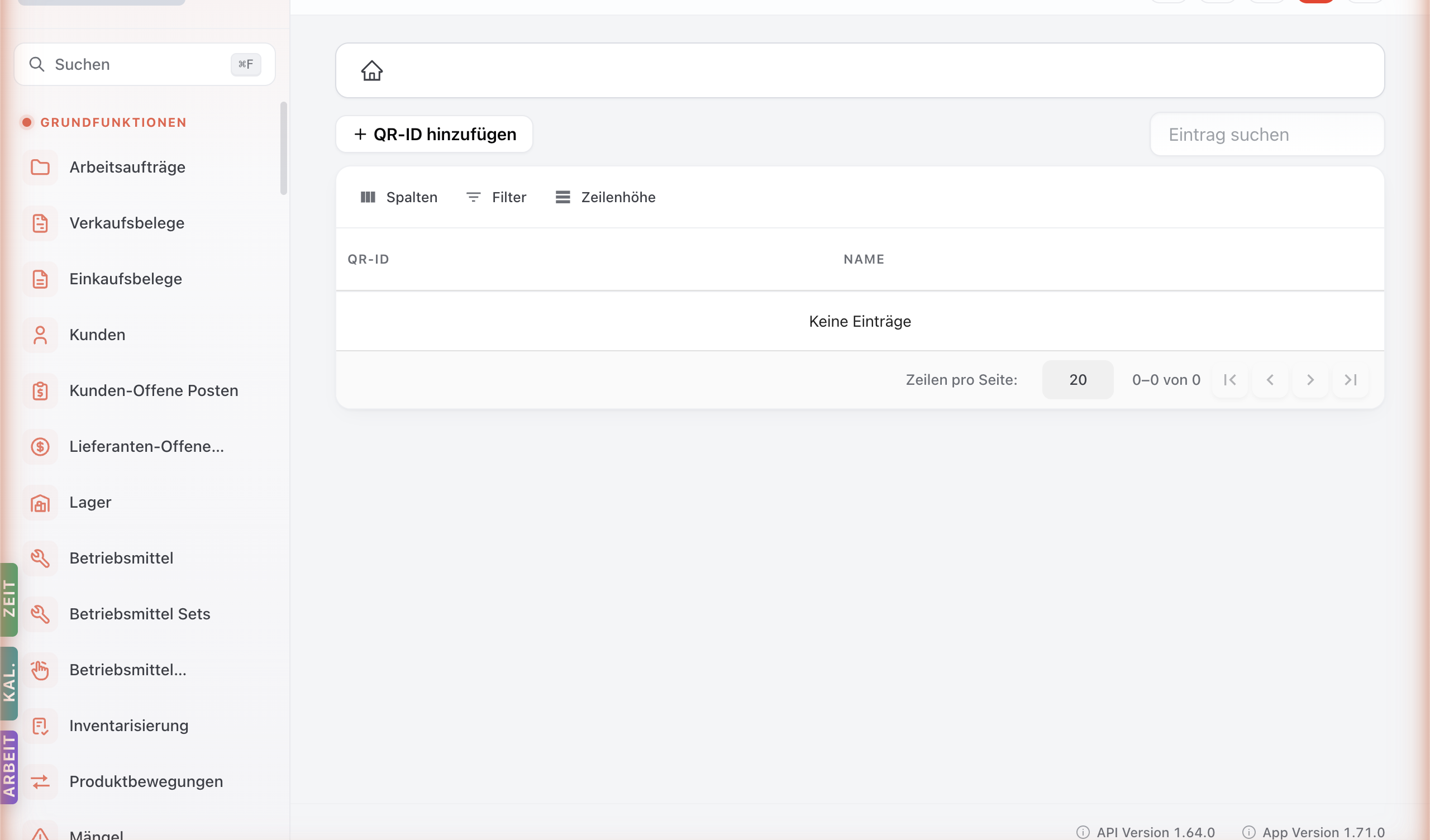Click the home breadcrumb icon
This screenshot has height=840, width=1430.
click(371, 71)
